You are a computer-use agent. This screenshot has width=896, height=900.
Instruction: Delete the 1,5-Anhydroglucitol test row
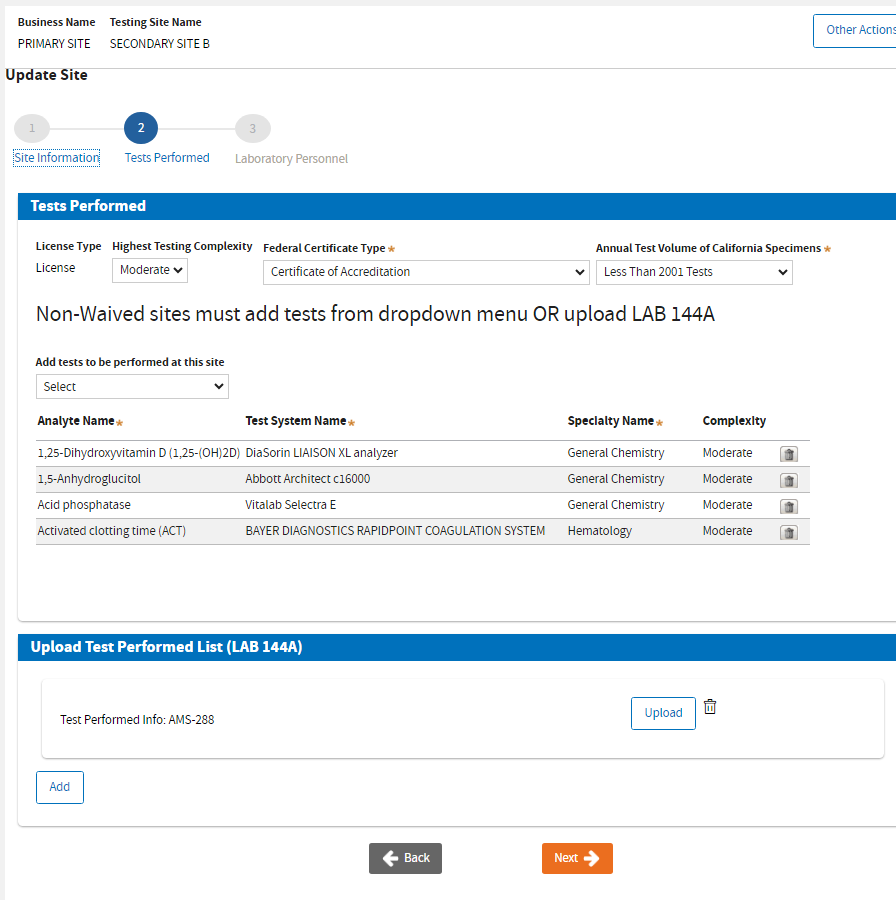click(x=788, y=480)
